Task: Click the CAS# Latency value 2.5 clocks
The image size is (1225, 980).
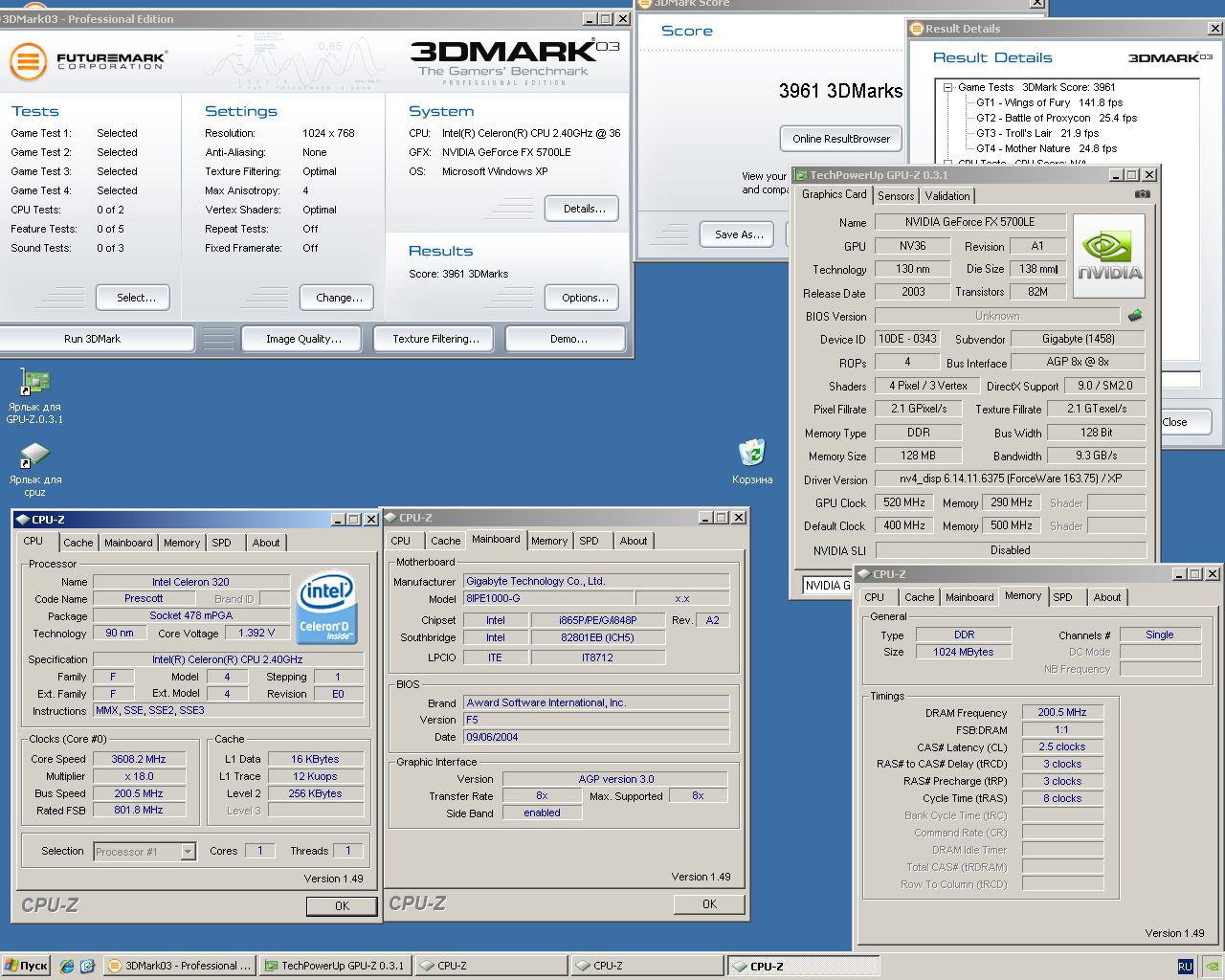Action: pos(1062,746)
